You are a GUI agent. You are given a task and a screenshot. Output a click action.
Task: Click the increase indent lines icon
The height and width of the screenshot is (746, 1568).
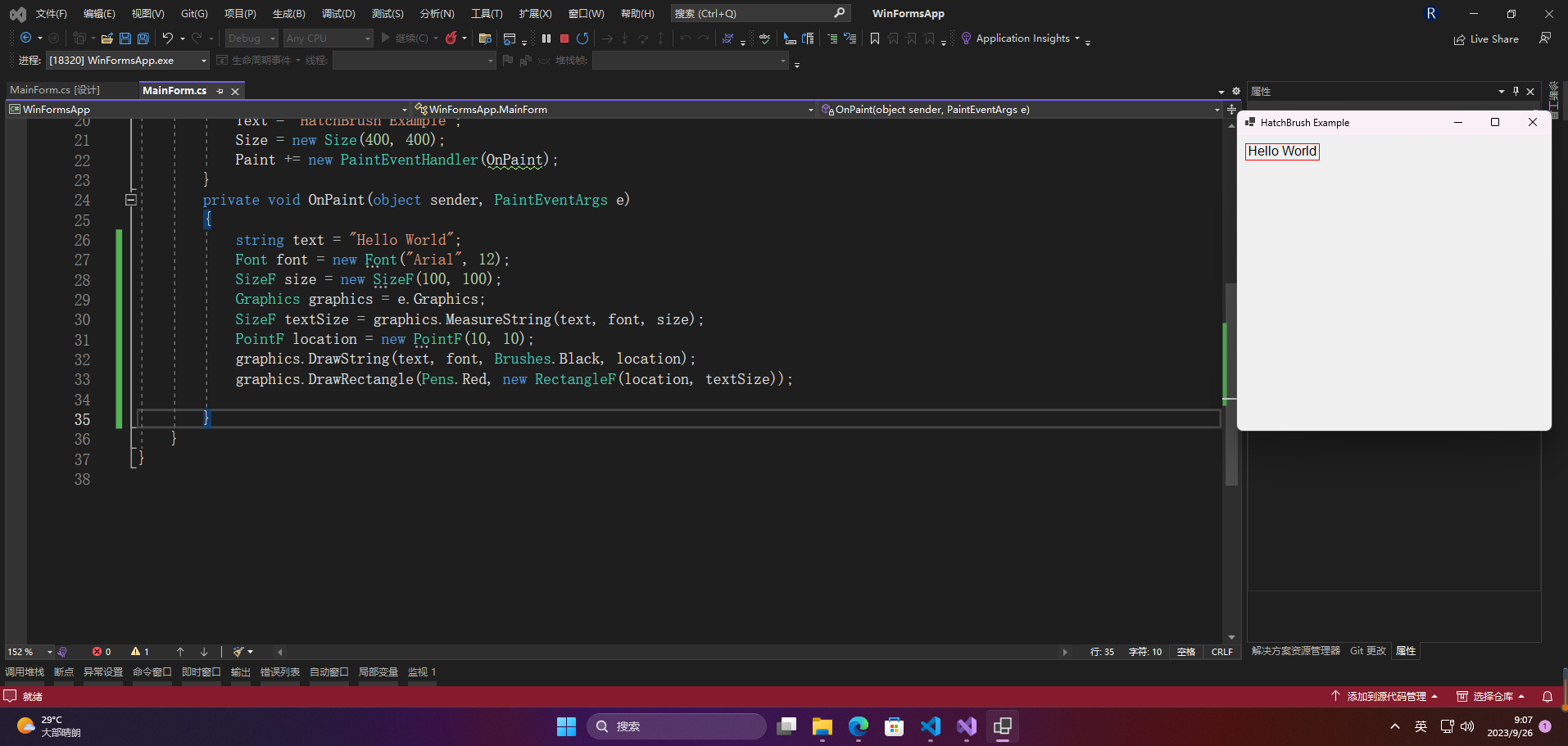click(832, 38)
